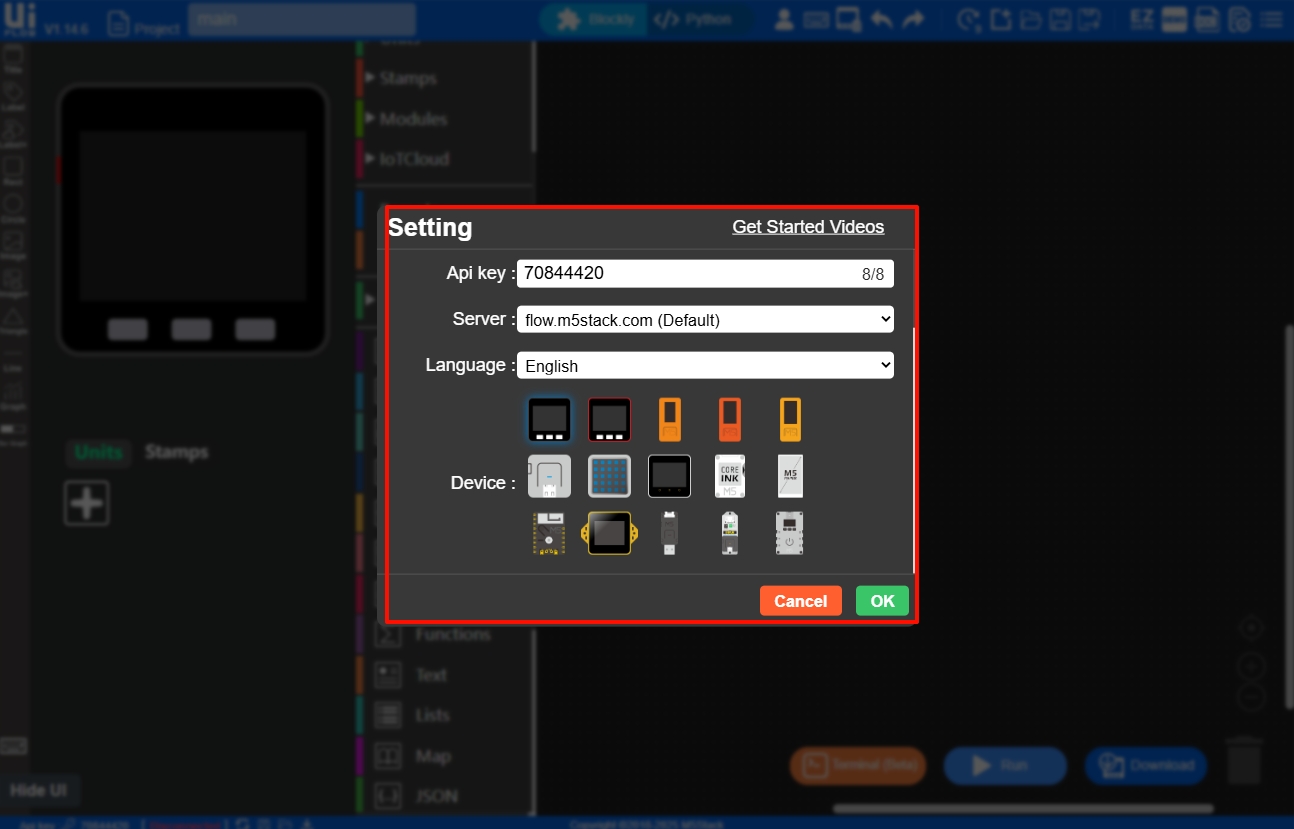Confirm settings with the OK button
1294x829 pixels.
[882, 601]
